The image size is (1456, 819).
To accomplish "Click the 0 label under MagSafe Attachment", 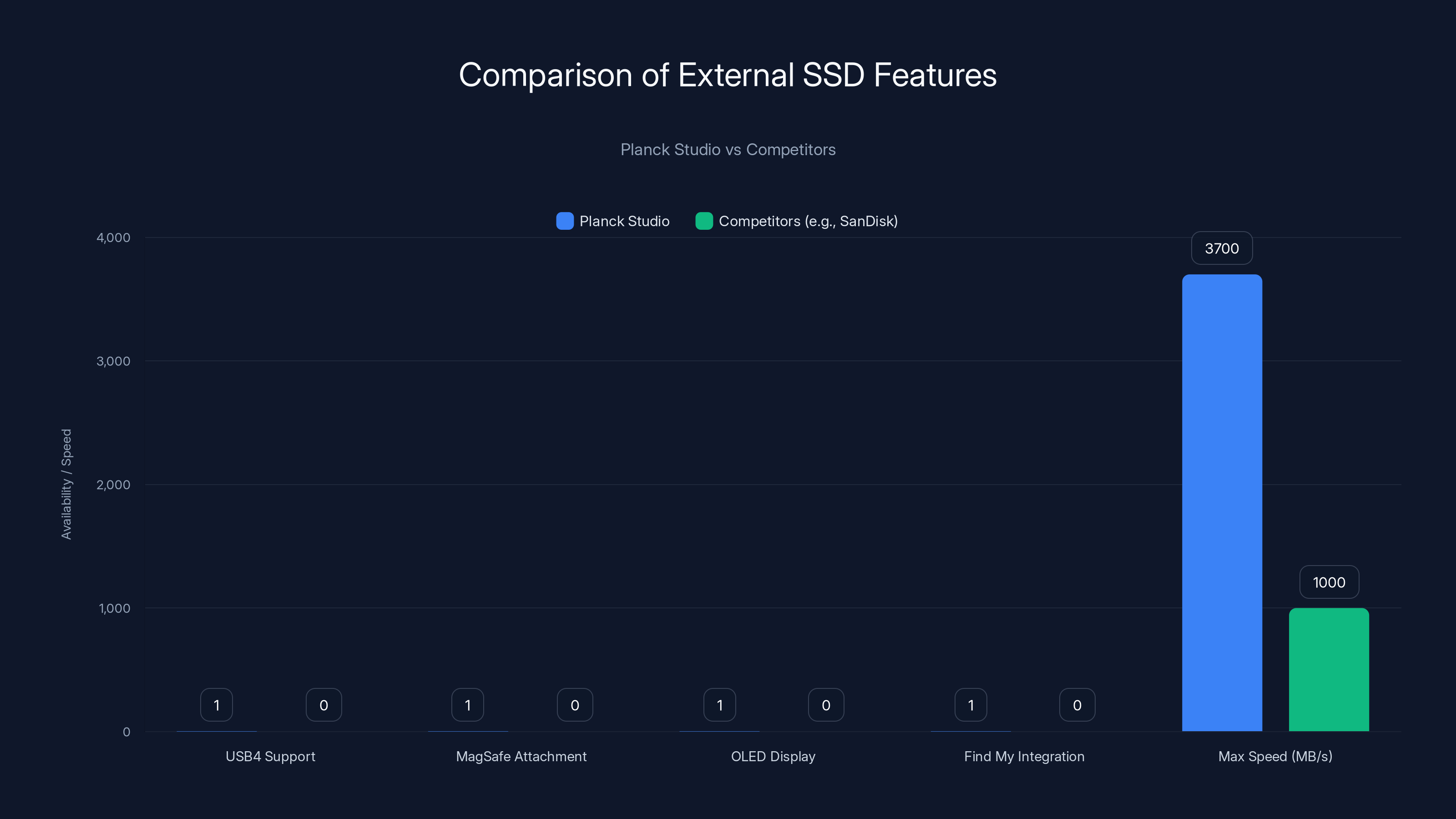I will pyautogui.click(x=575, y=704).
